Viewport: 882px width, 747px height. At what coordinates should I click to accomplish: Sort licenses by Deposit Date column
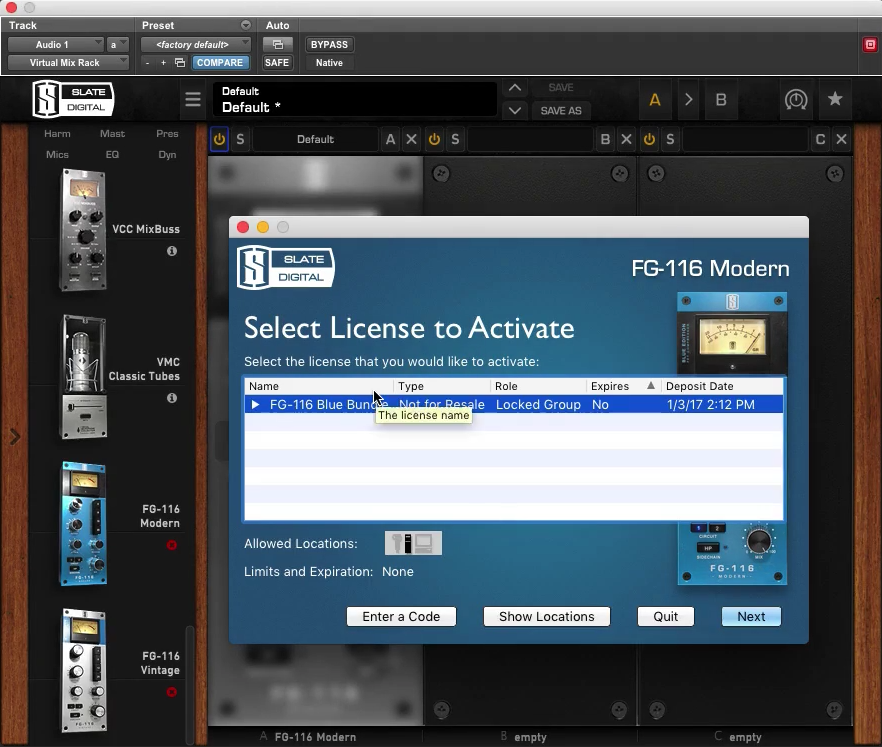click(722, 386)
